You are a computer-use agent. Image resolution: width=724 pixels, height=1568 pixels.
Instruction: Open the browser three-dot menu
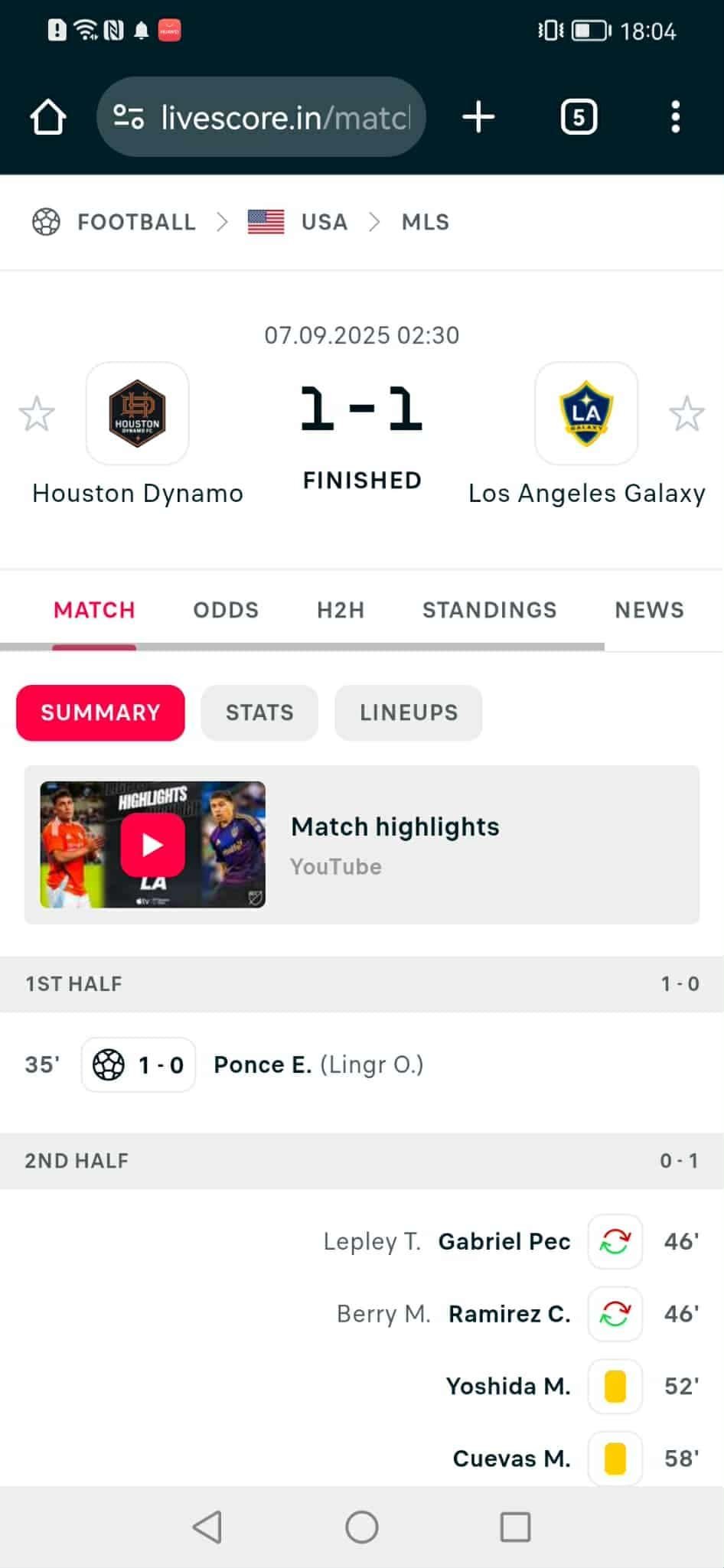click(675, 118)
